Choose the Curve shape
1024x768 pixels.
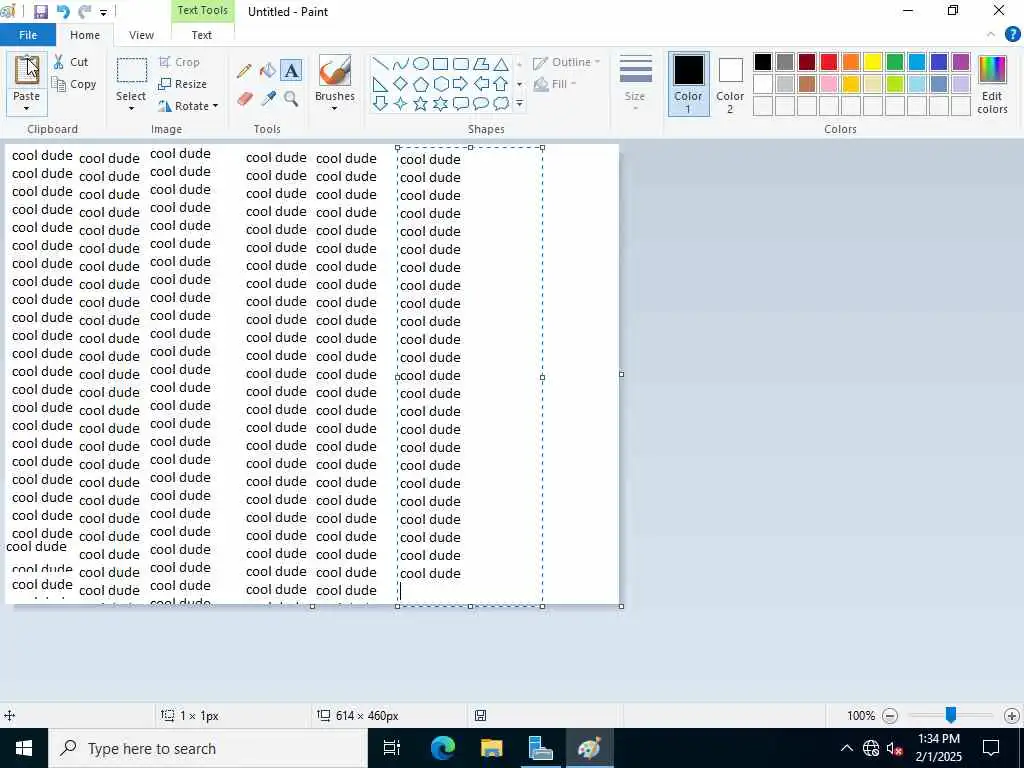pyautogui.click(x=400, y=63)
